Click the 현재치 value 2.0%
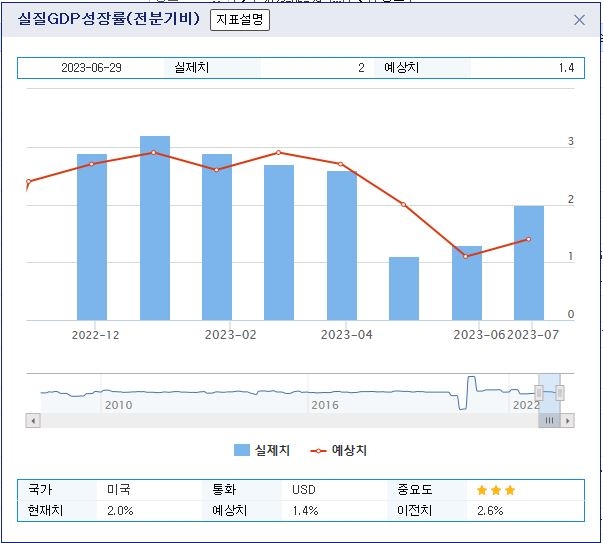Screen dimensions: 603x543 coord(120,511)
